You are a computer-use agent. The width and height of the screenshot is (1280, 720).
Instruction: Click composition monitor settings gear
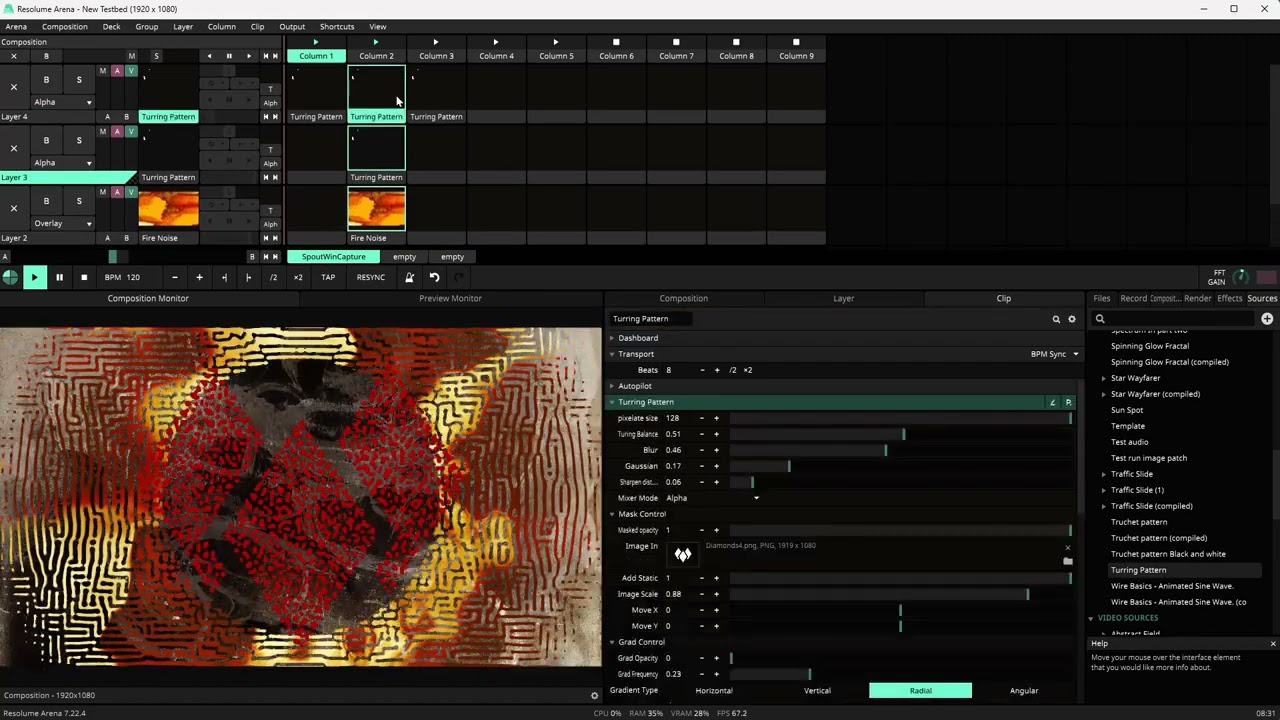(594, 696)
